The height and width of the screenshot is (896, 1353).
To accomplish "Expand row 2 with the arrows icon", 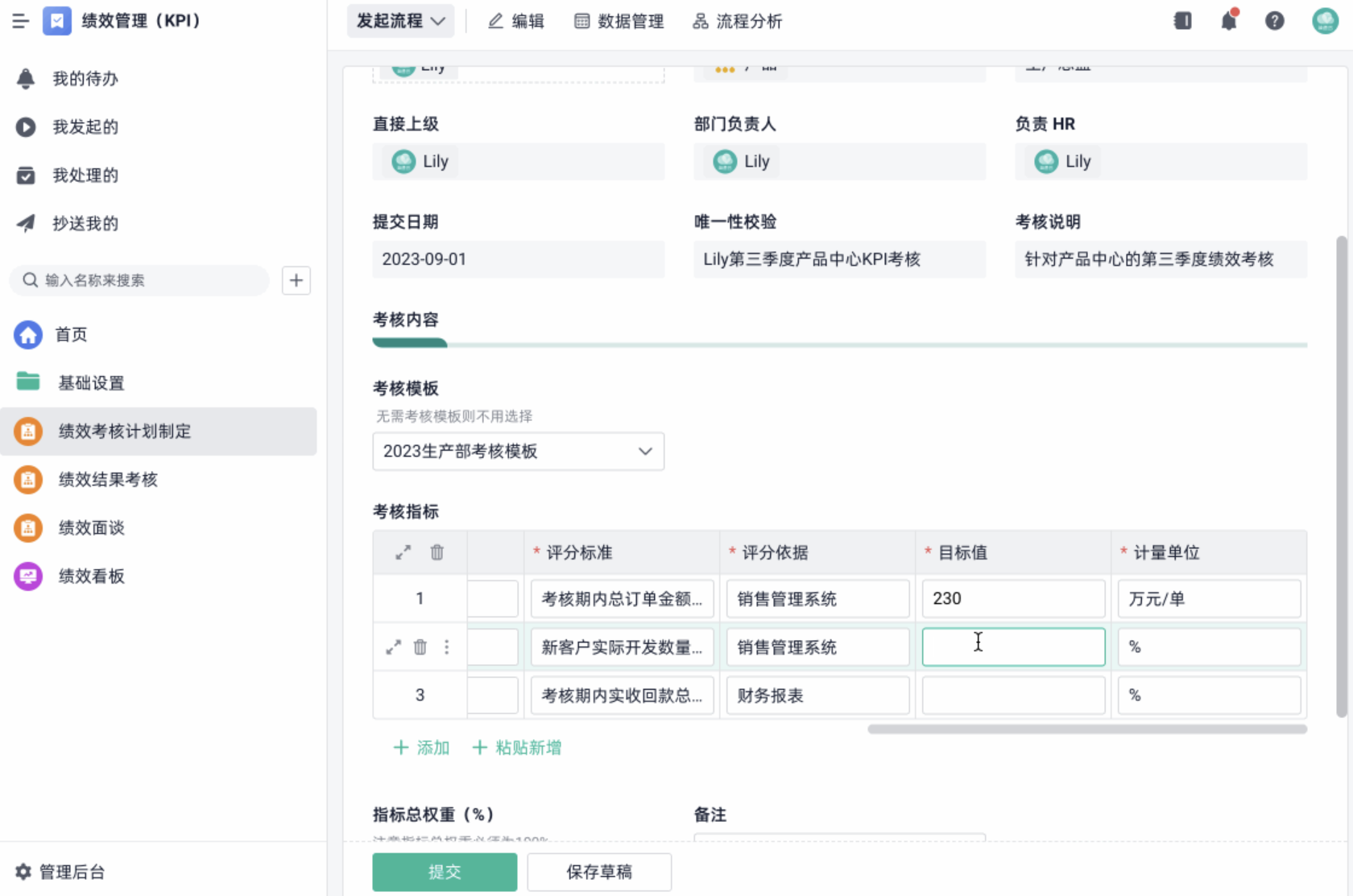I will (x=393, y=646).
